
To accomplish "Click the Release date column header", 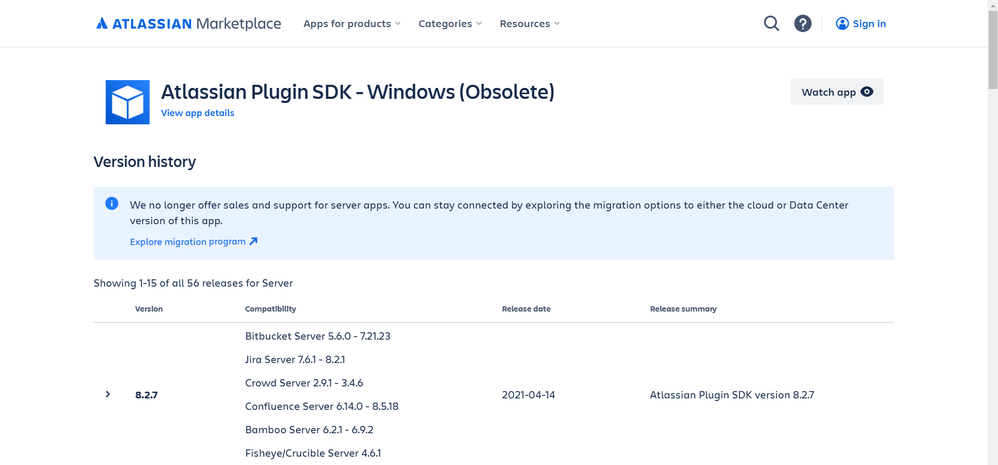I will click(526, 309).
